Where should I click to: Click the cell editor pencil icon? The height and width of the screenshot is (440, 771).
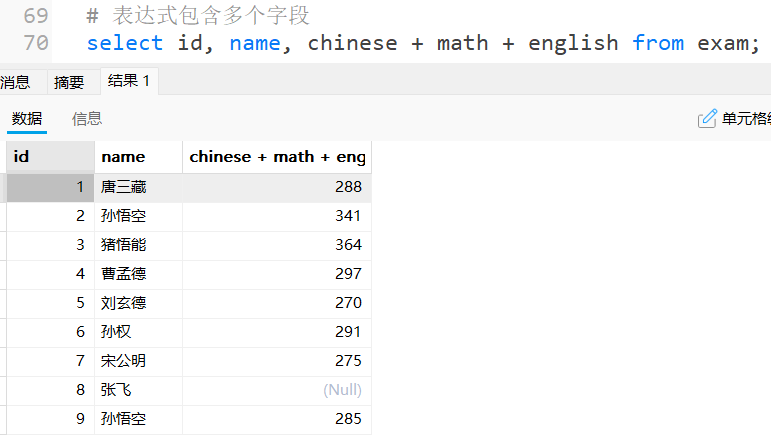707,118
